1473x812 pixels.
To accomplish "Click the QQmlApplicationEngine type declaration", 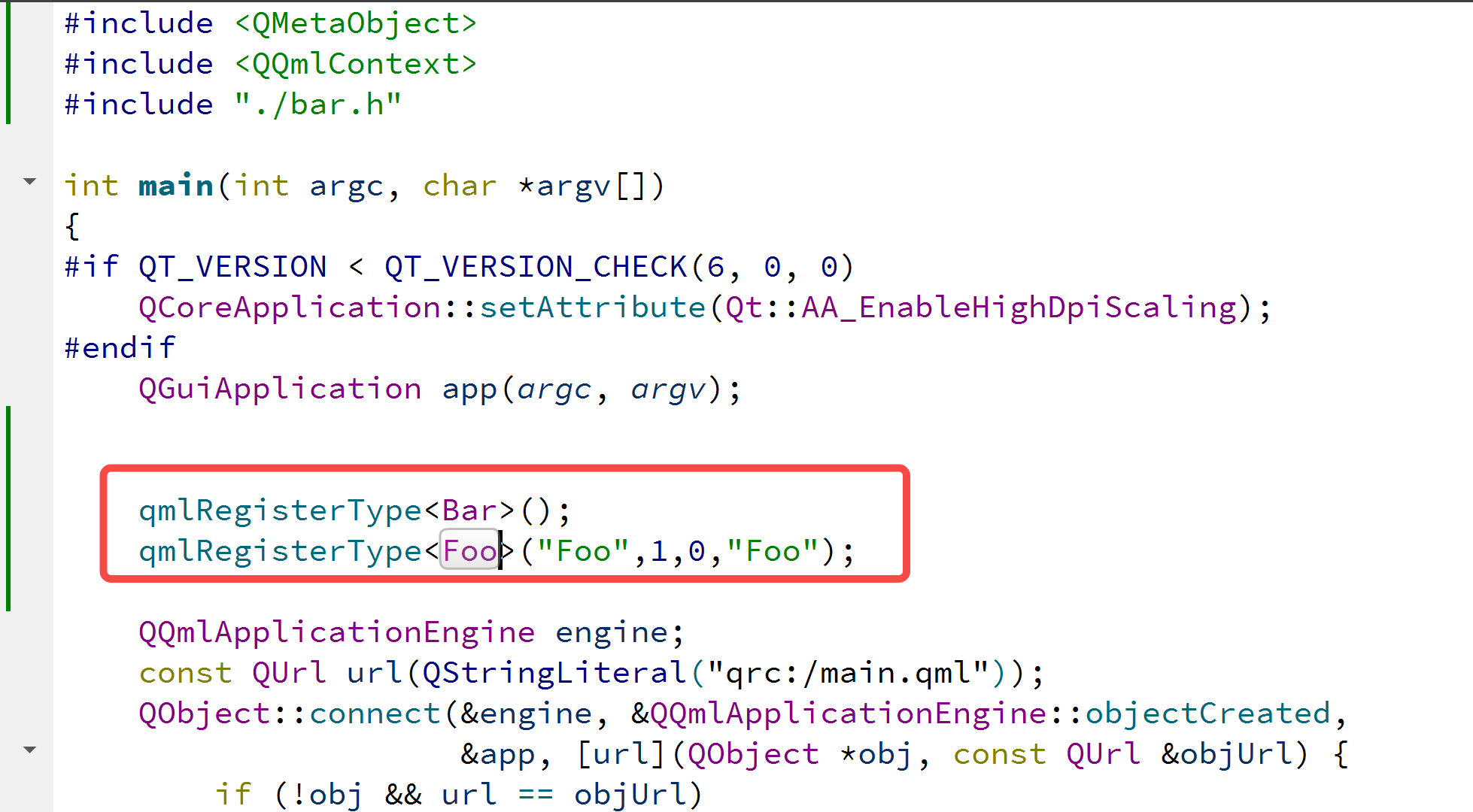I will 336,632.
